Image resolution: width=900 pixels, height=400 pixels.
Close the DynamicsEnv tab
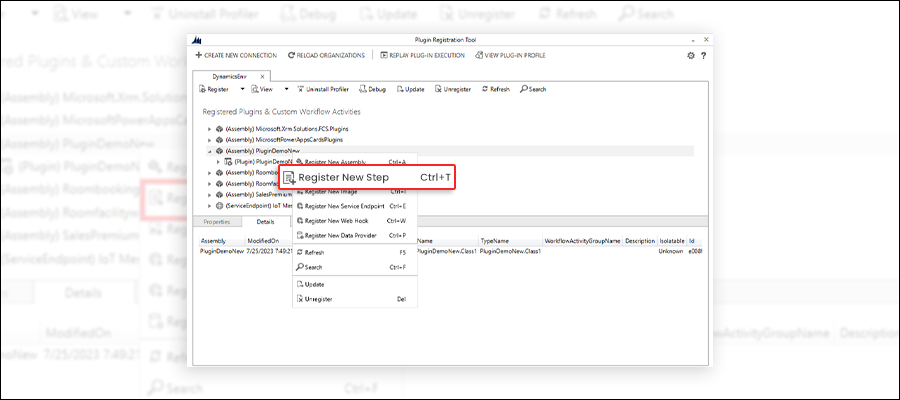262,76
